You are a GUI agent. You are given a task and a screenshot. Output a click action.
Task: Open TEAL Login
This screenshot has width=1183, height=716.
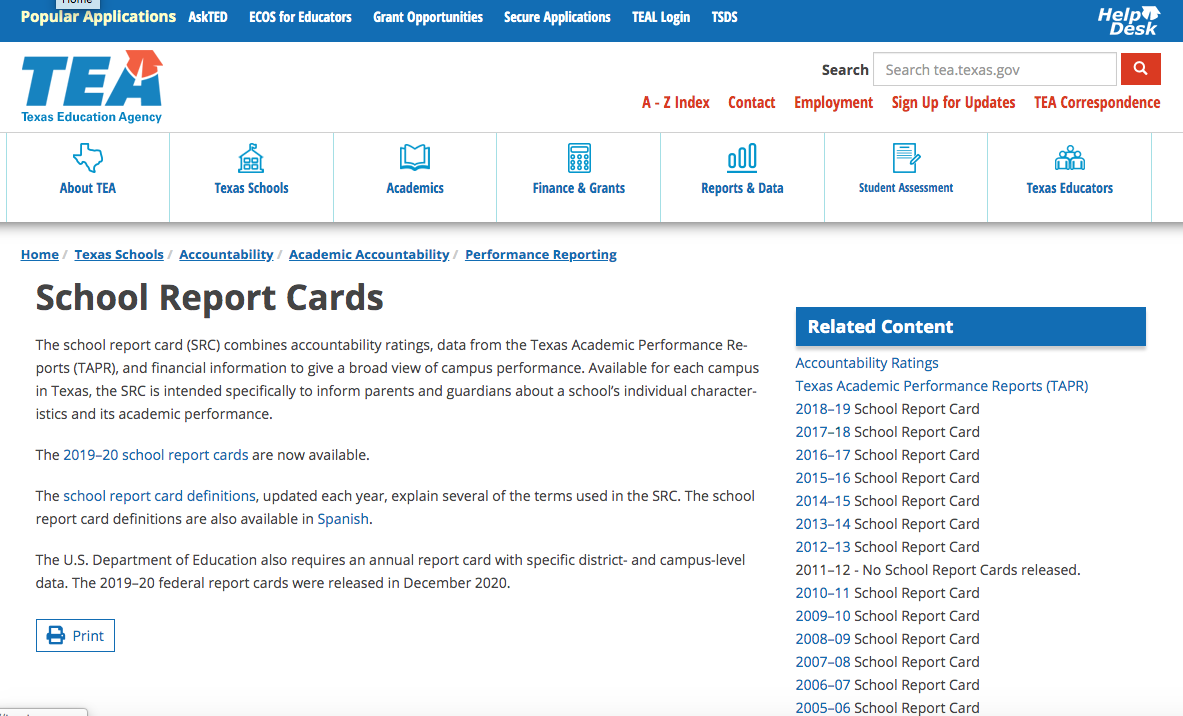click(x=661, y=17)
